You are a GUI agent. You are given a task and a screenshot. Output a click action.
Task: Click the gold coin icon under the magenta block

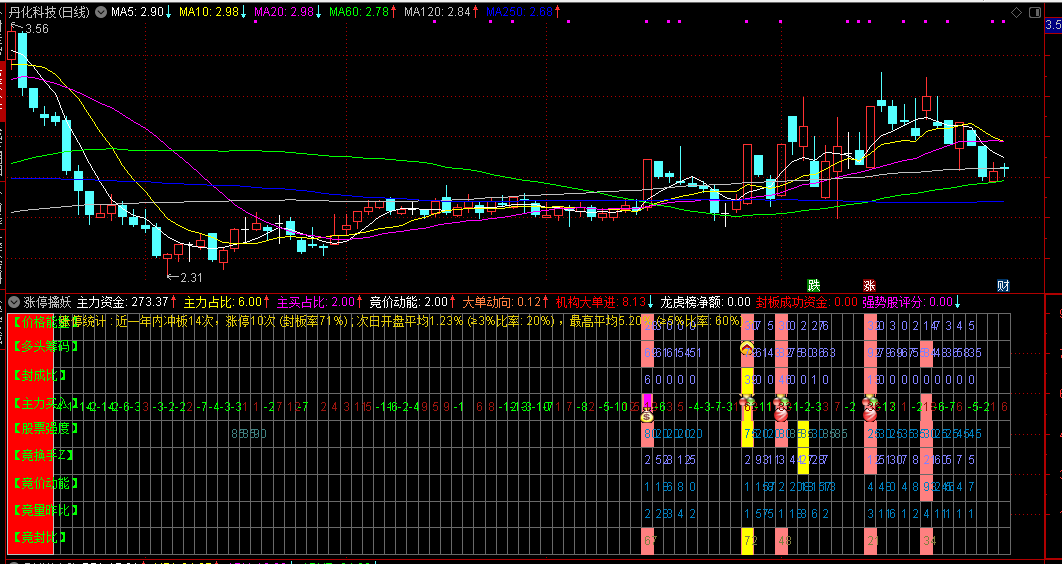646,416
